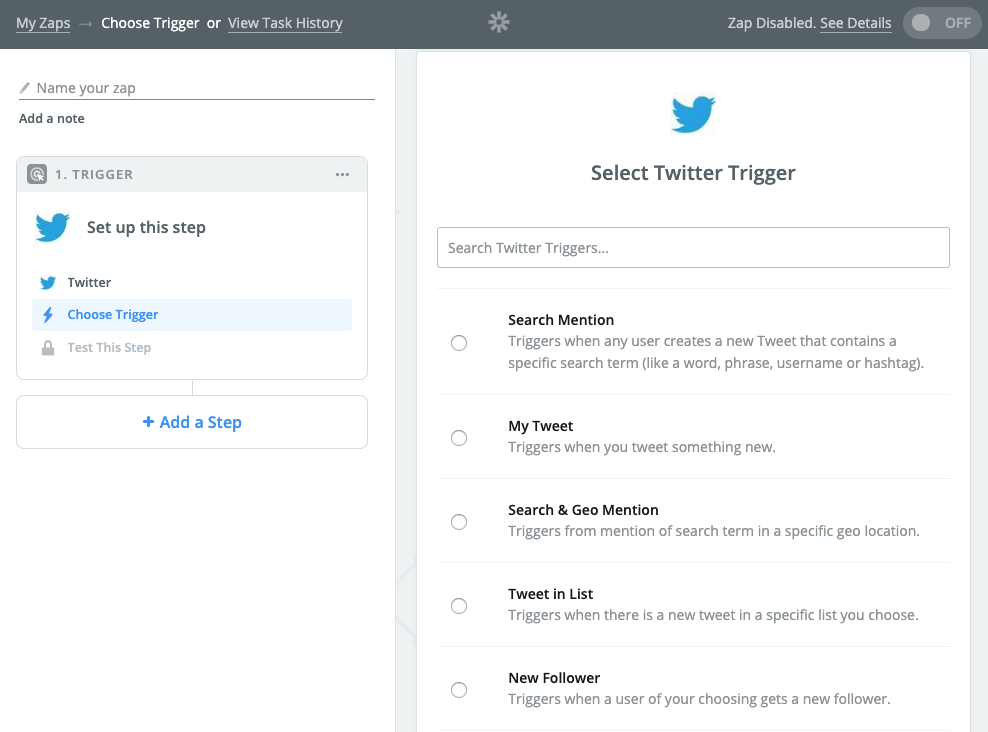The image size is (988, 732).
Task: Go to My Zaps link
Action: click(x=43, y=23)
